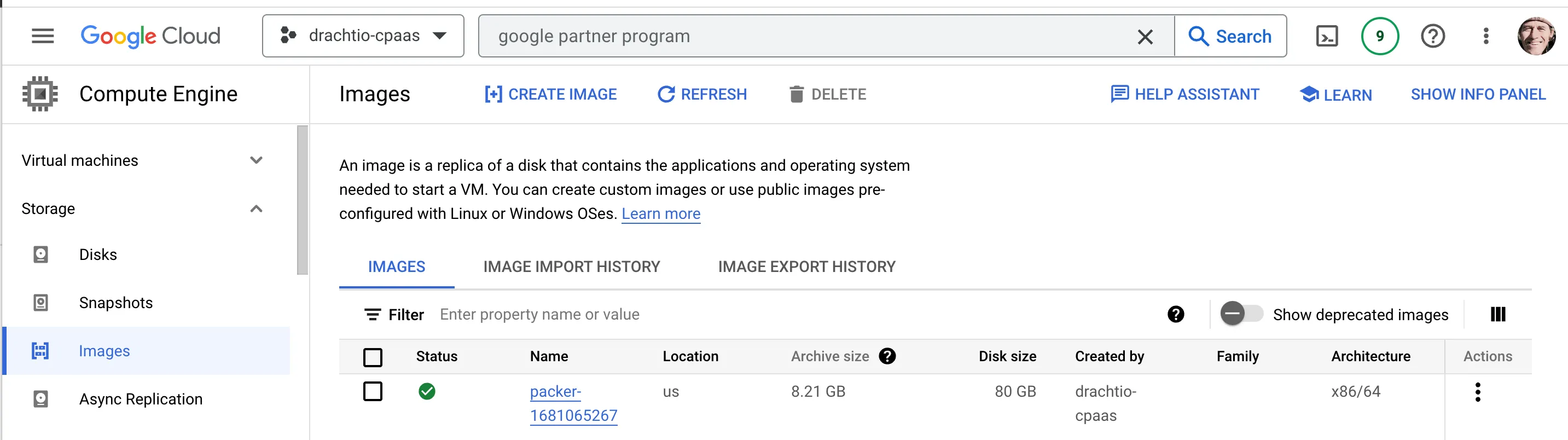This screenshot has height=440, width=1568.
Task: Focus the filter property input field
Action: [x=791, y=315]
